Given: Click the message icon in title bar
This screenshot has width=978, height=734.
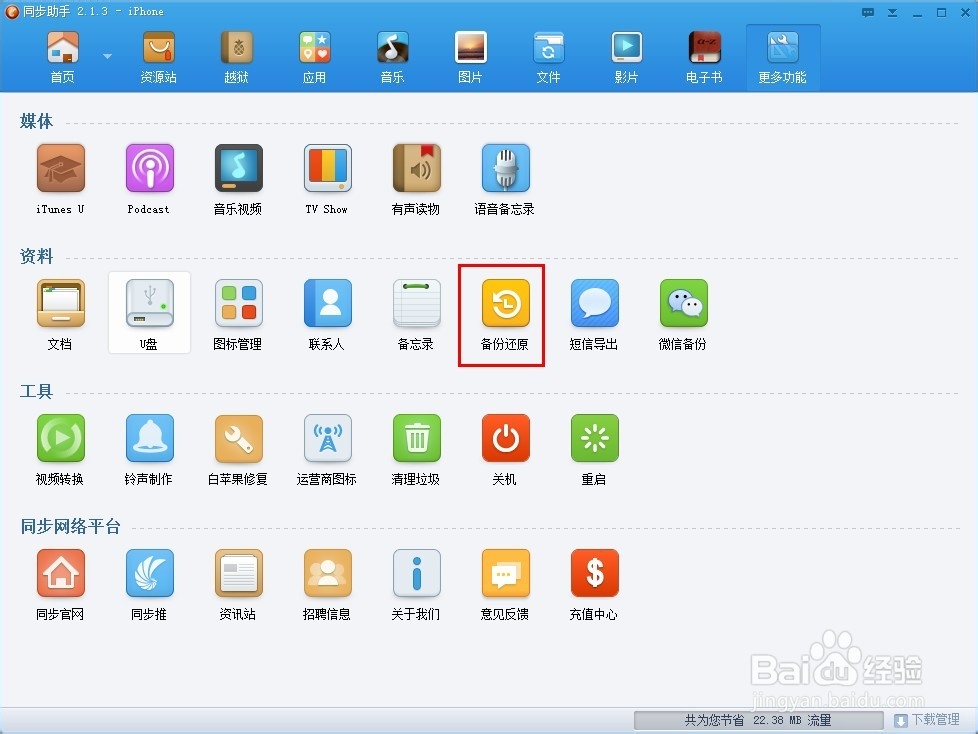Looking at the screenshot, I should click(868, 12).
